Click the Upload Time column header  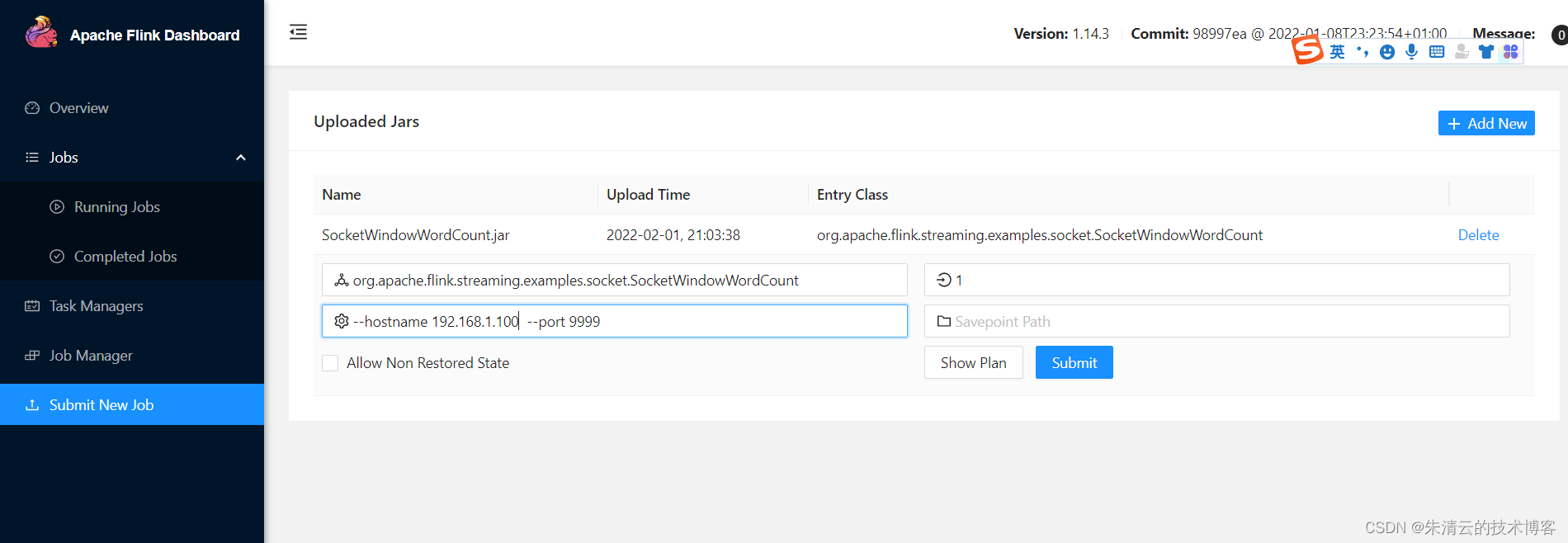[x=648, y=195]
